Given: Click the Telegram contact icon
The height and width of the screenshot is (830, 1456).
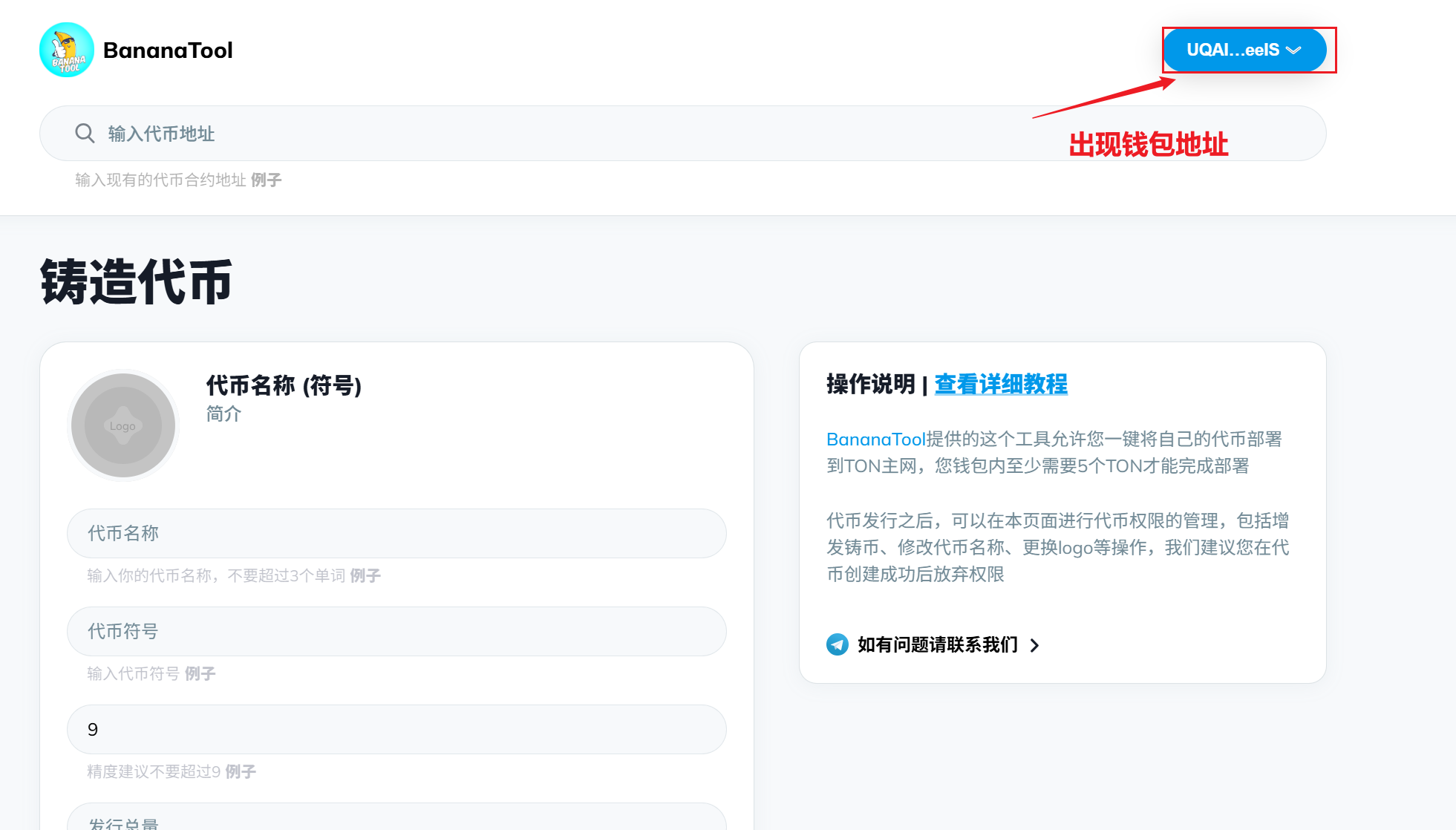Looking at the screenshot, I should pos(837,644).
